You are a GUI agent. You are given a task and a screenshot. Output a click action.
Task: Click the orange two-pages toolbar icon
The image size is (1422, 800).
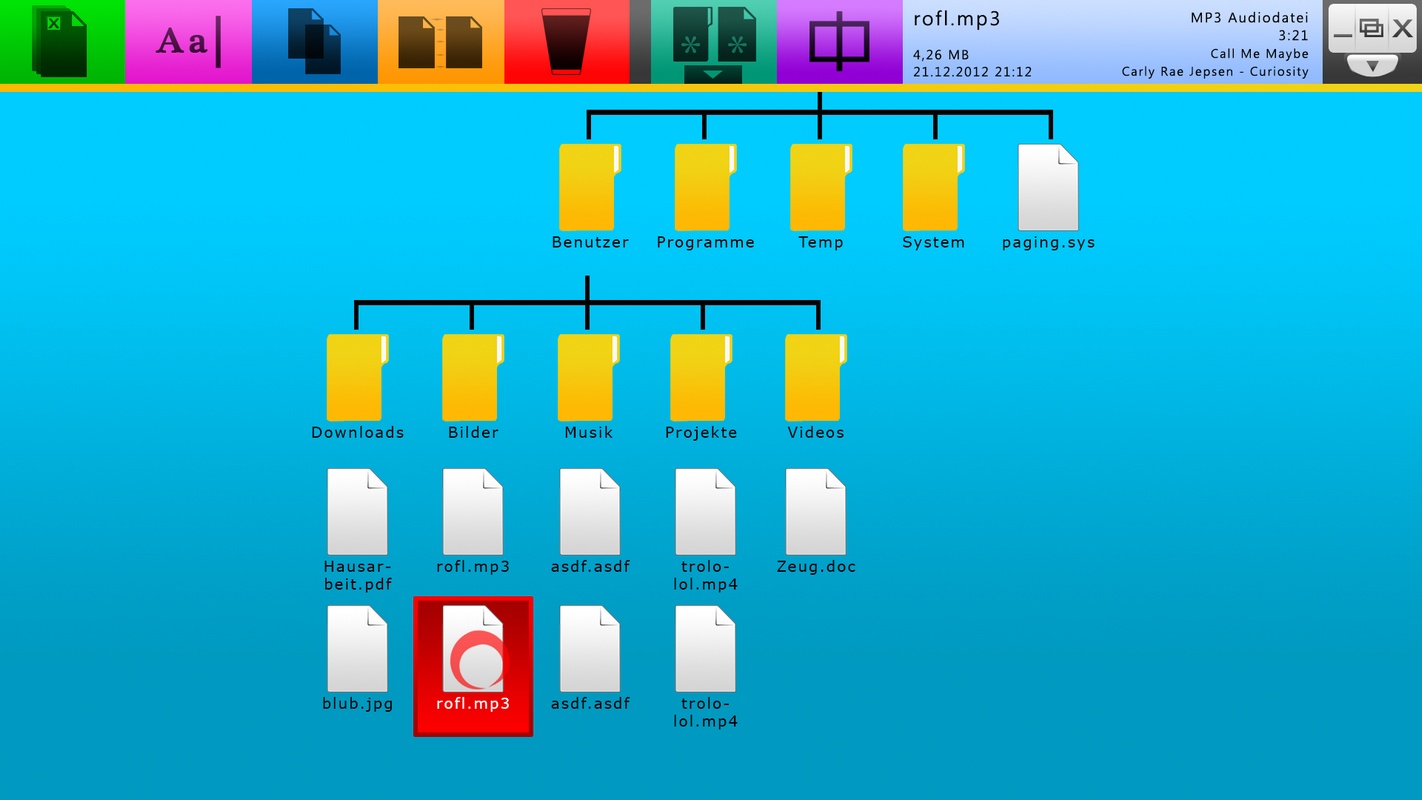[x=440, y=42]
